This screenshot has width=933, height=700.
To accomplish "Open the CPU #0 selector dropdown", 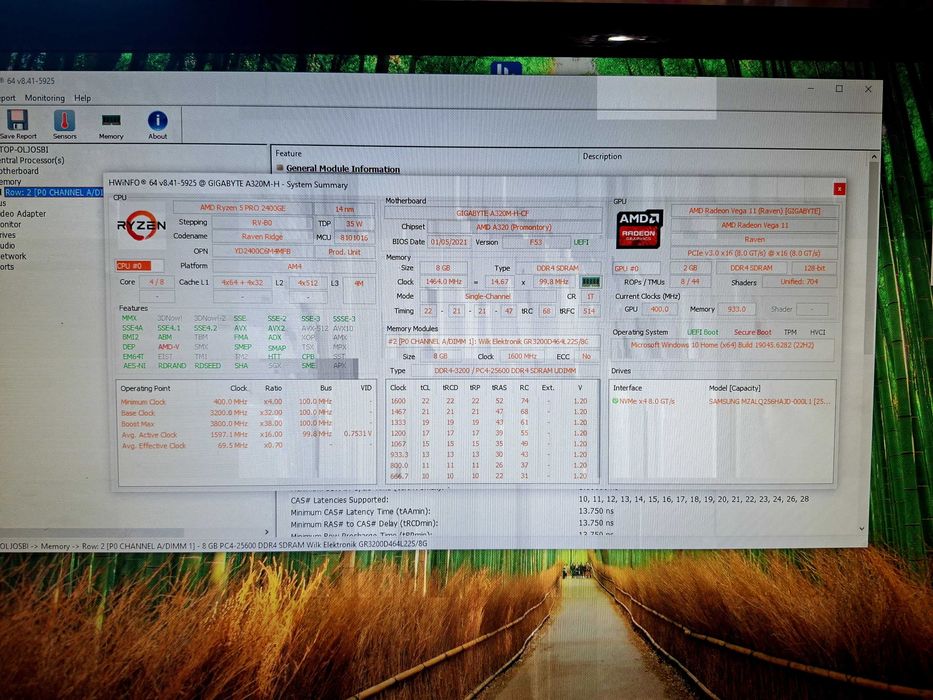I will pyautogui.click(x=139, y=266).
